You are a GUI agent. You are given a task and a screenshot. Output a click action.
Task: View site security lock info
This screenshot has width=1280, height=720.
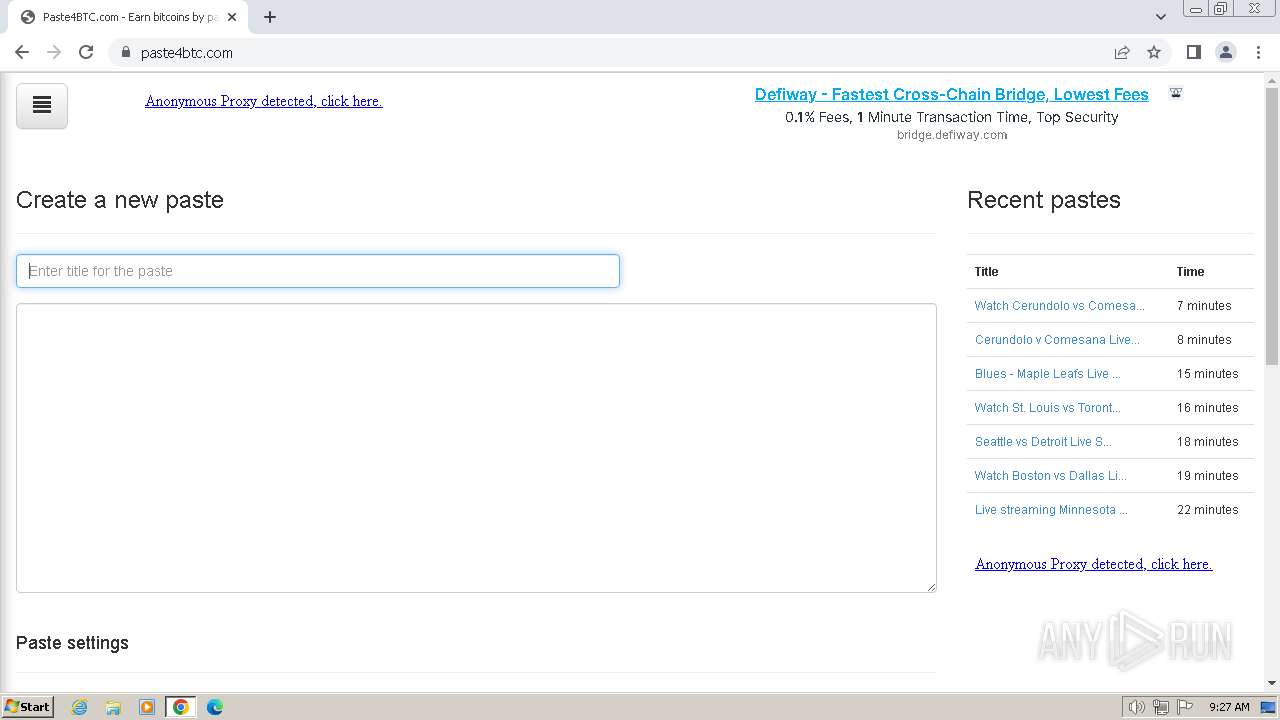[126, 52]
